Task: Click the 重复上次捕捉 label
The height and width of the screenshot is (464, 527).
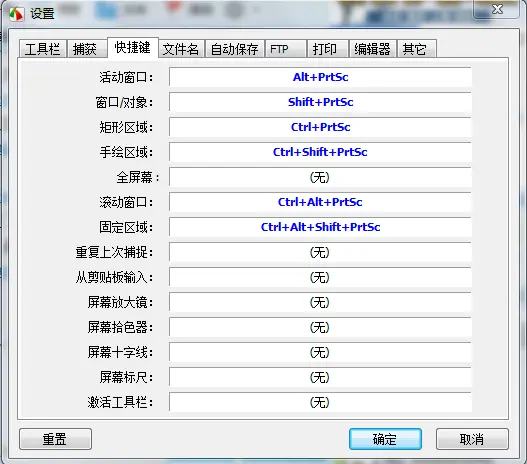Action: point(114,253)
